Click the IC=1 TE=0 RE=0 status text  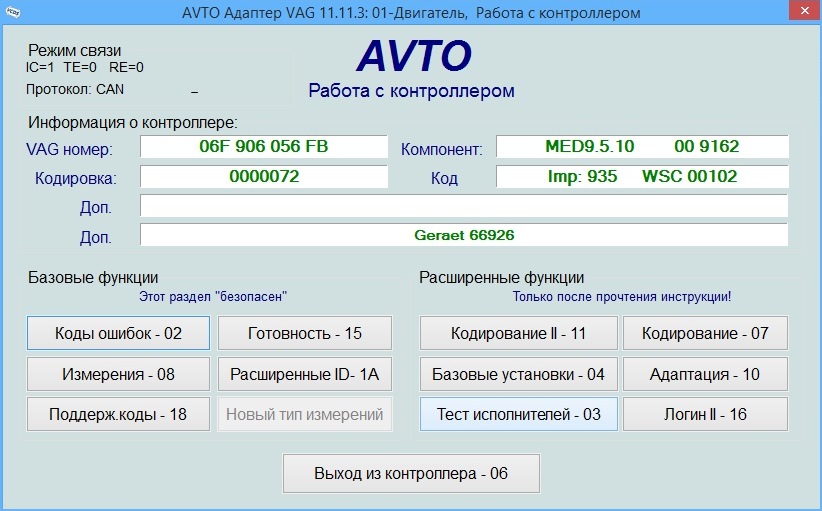pos(84,67)
